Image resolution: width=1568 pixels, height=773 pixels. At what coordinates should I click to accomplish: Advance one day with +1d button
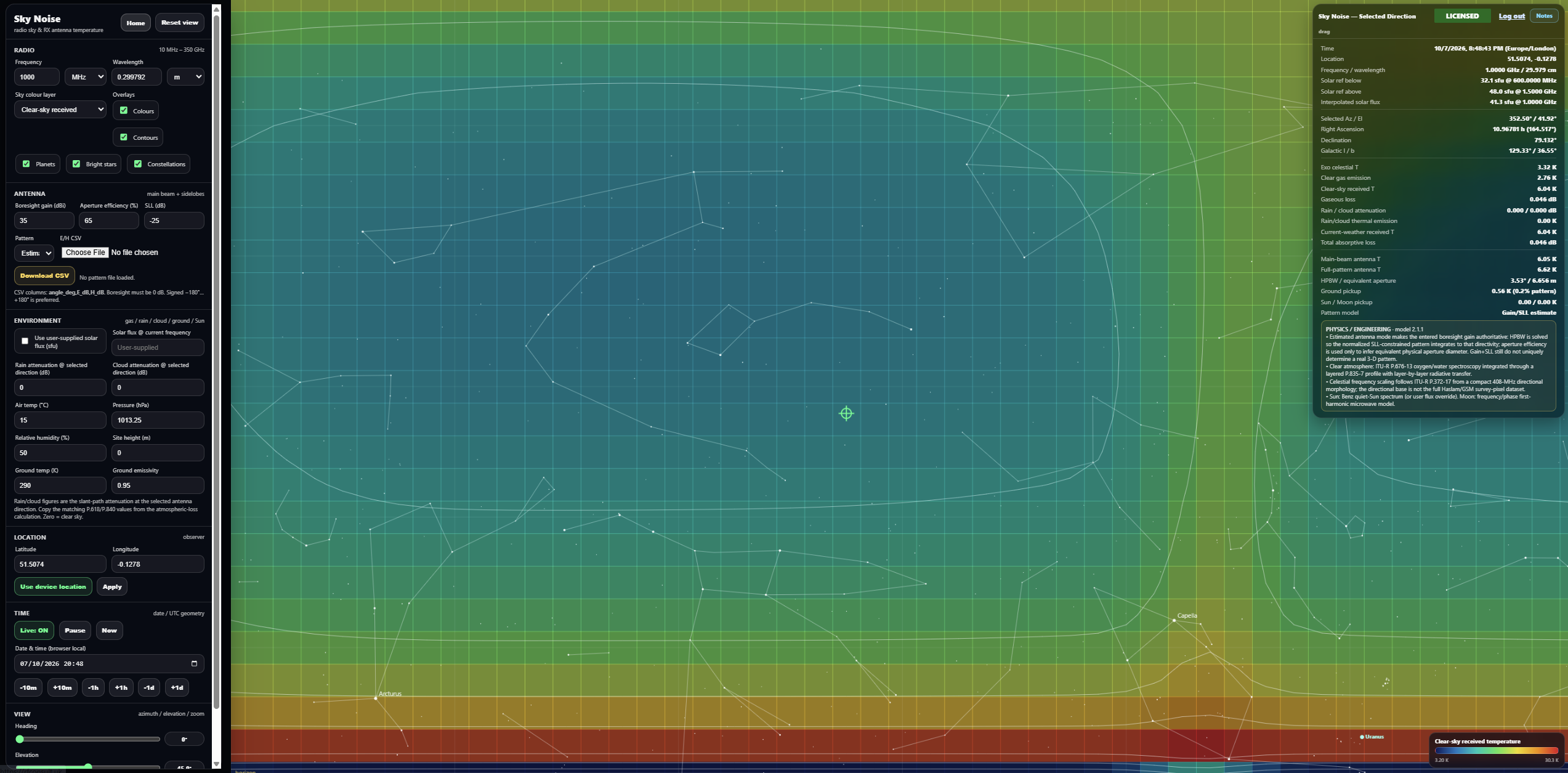(x=177, y=687)
